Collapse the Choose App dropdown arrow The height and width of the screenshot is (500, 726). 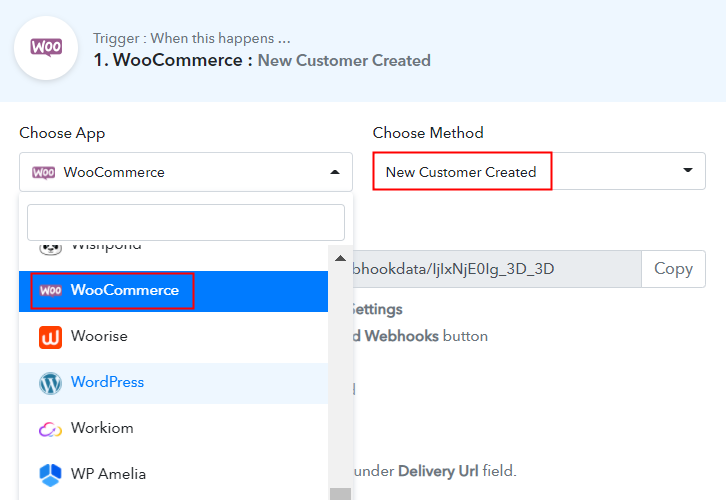(335, 172)
